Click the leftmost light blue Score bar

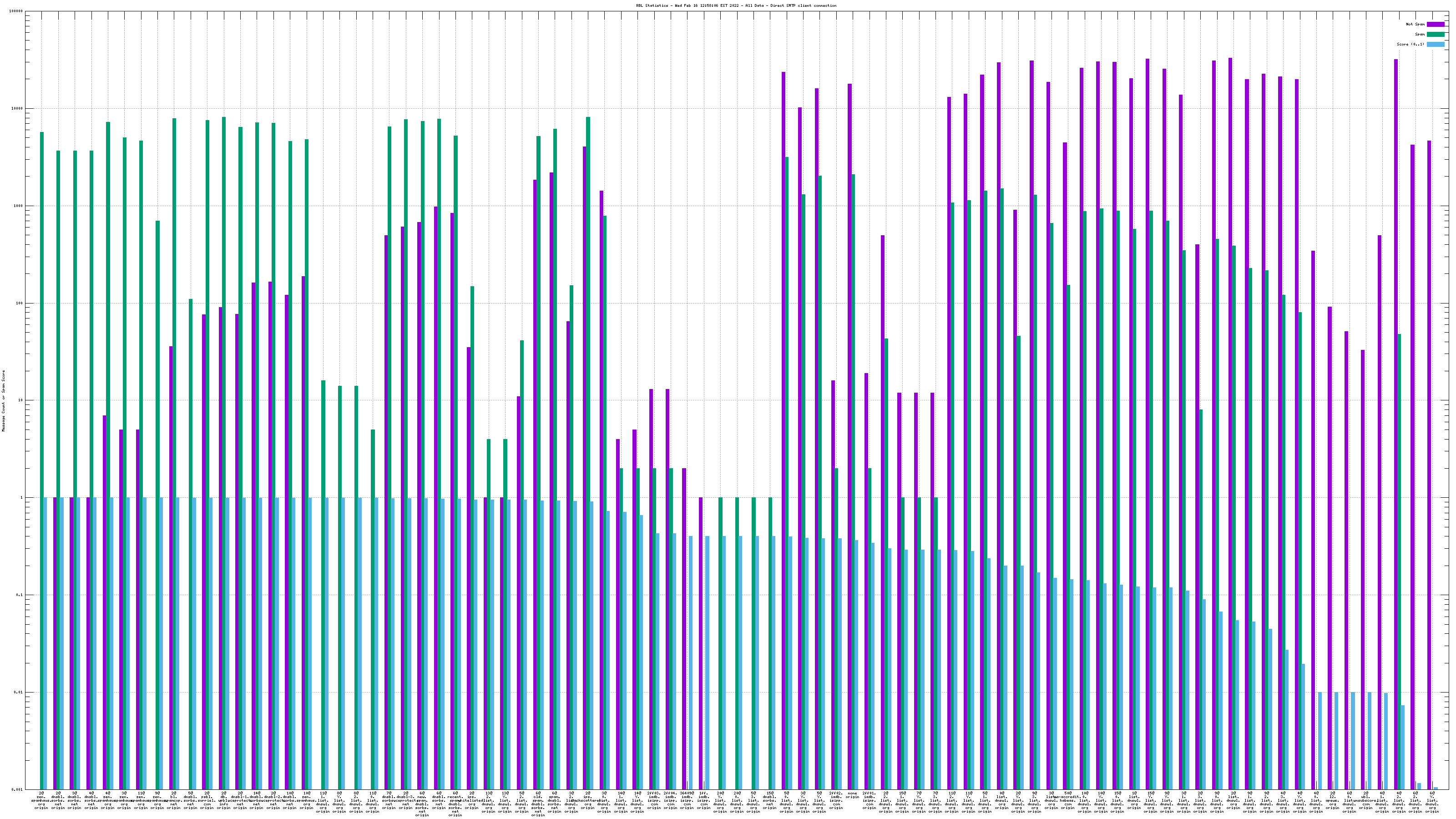point(45,643)
